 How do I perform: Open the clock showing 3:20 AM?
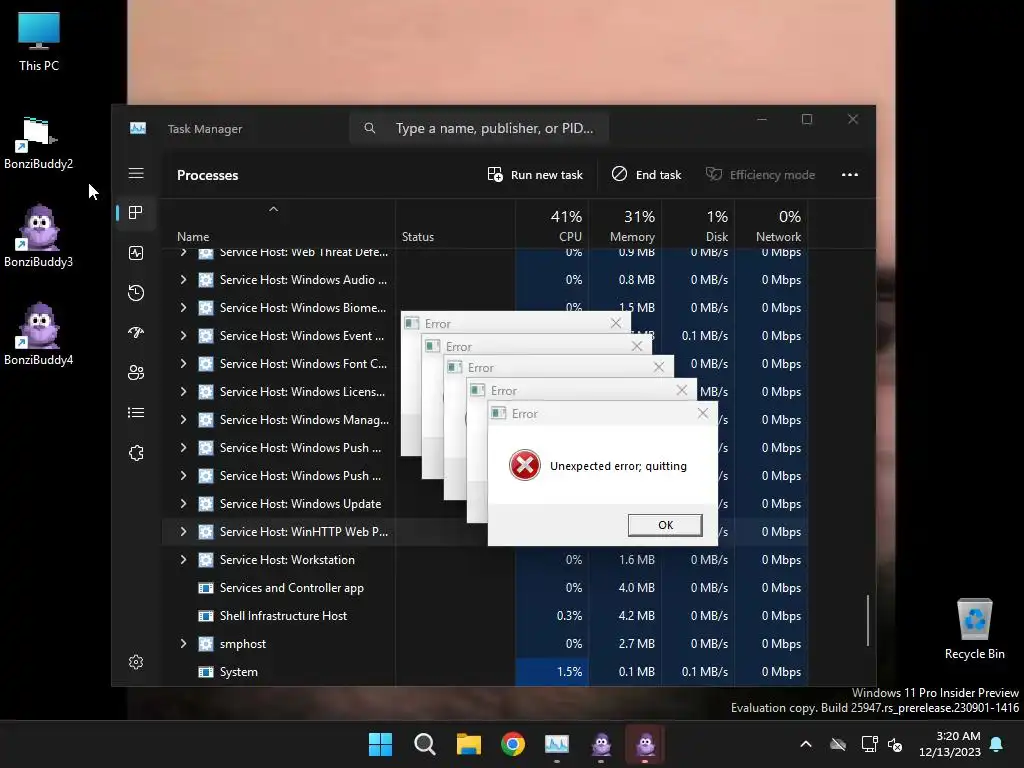click(950, 744)
